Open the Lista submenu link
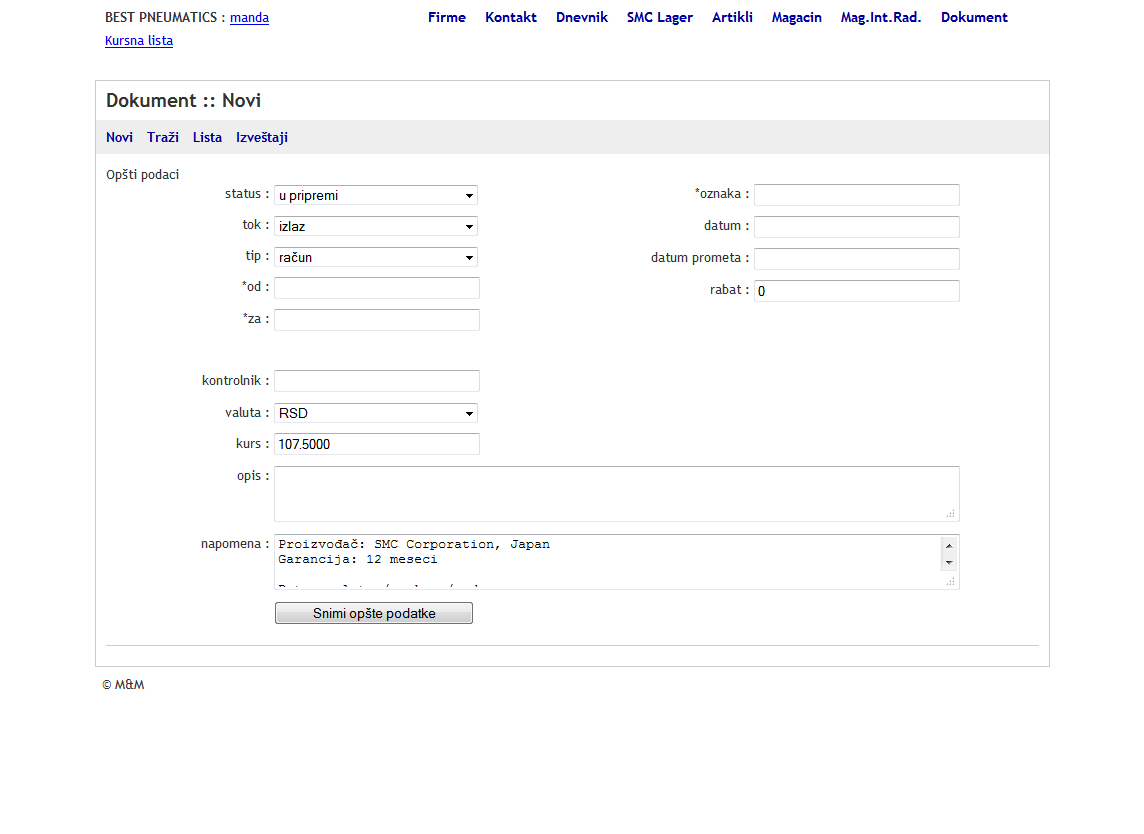The height and width of the screenshot is (834, 1144). pos(207,137)
